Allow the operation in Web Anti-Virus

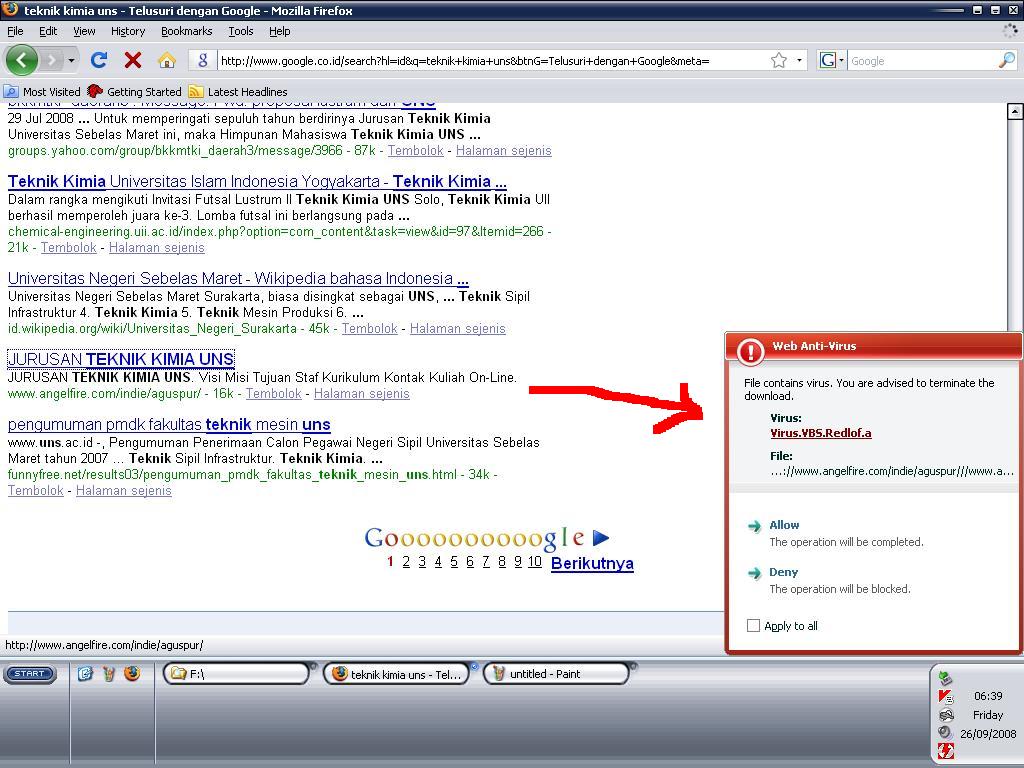tap(784, 525)
